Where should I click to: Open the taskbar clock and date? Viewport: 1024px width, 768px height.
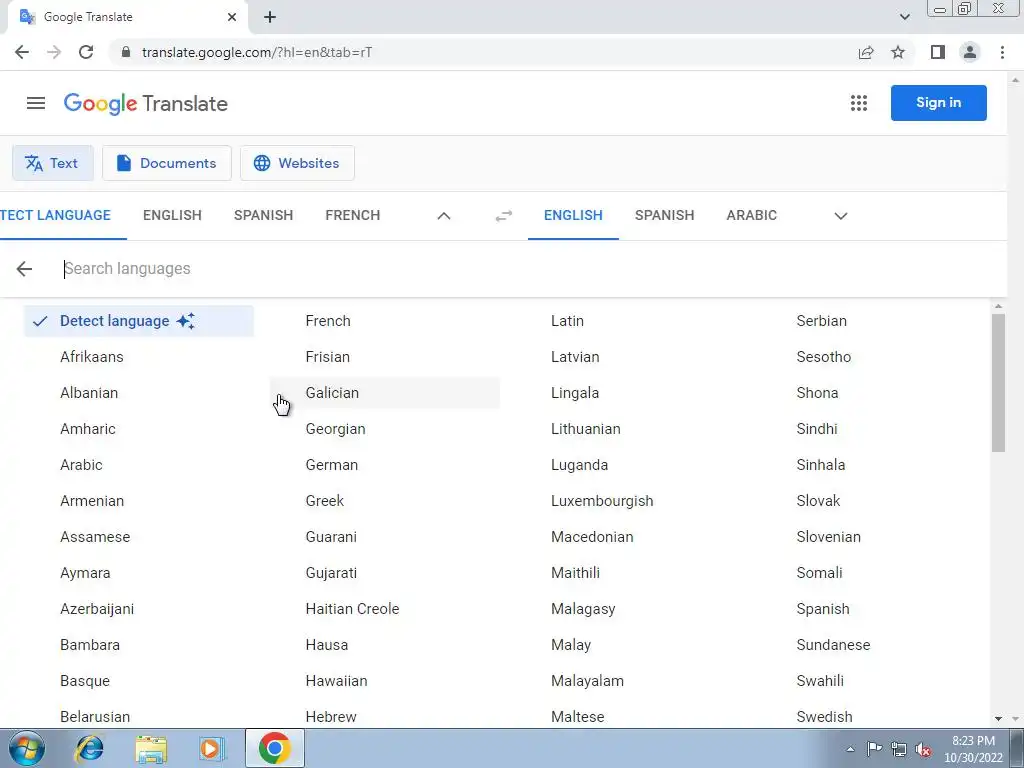(973, 749)
